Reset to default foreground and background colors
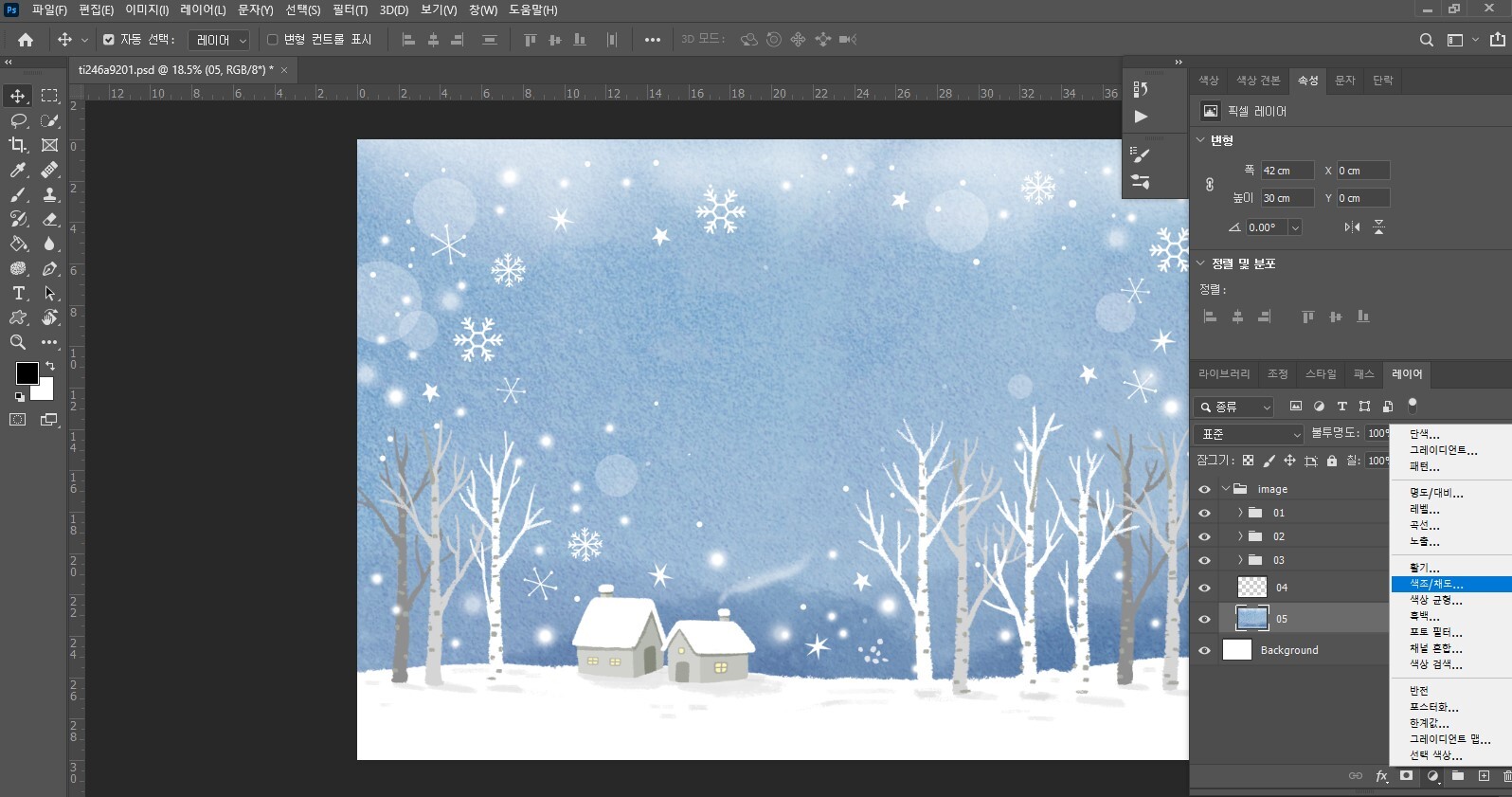This screenshot has width=1512, height=797. point(19,397)
